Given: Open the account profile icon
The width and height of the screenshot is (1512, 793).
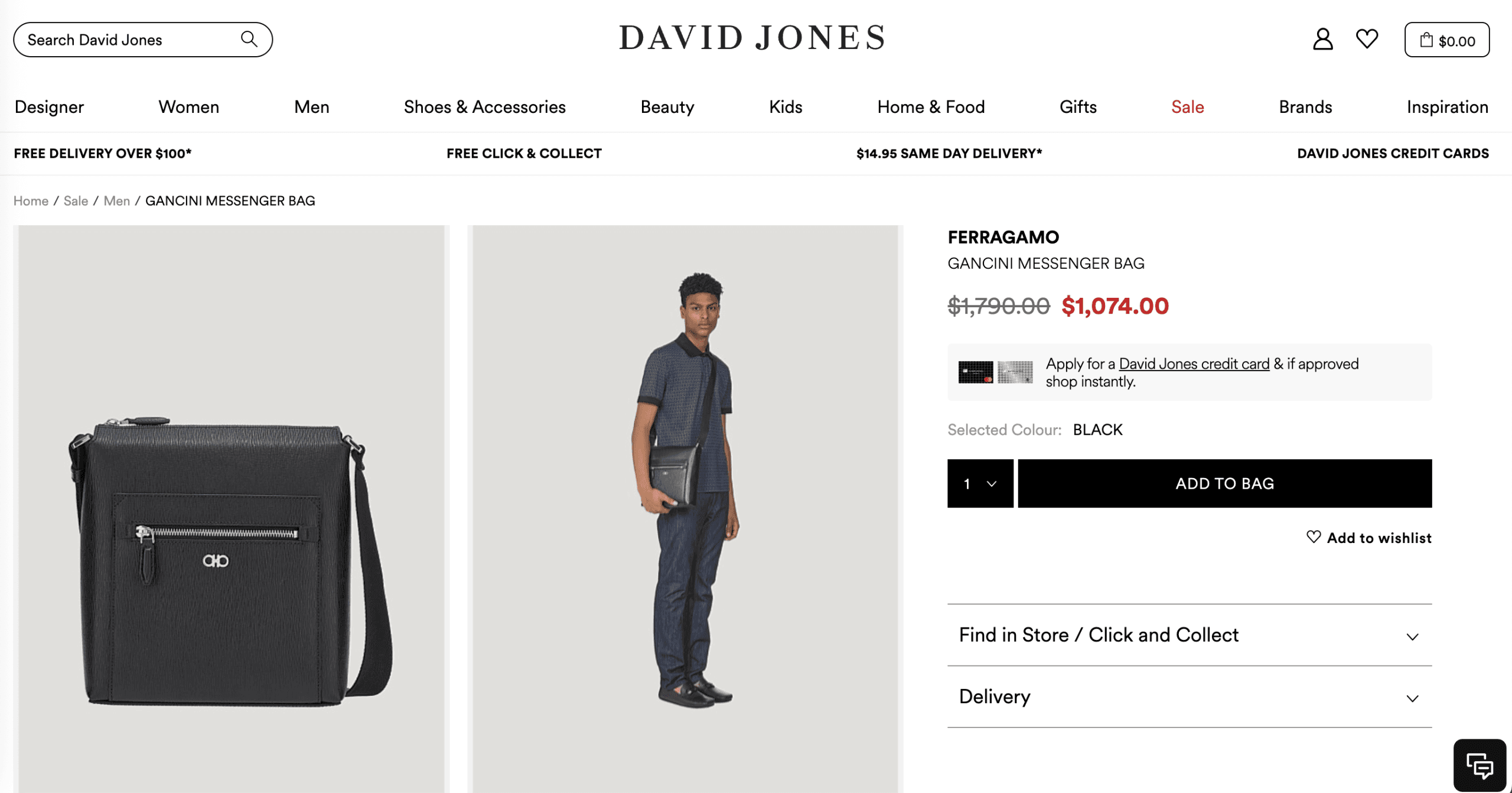Looking at the screenshot, I should click(x=1323, y=40).
